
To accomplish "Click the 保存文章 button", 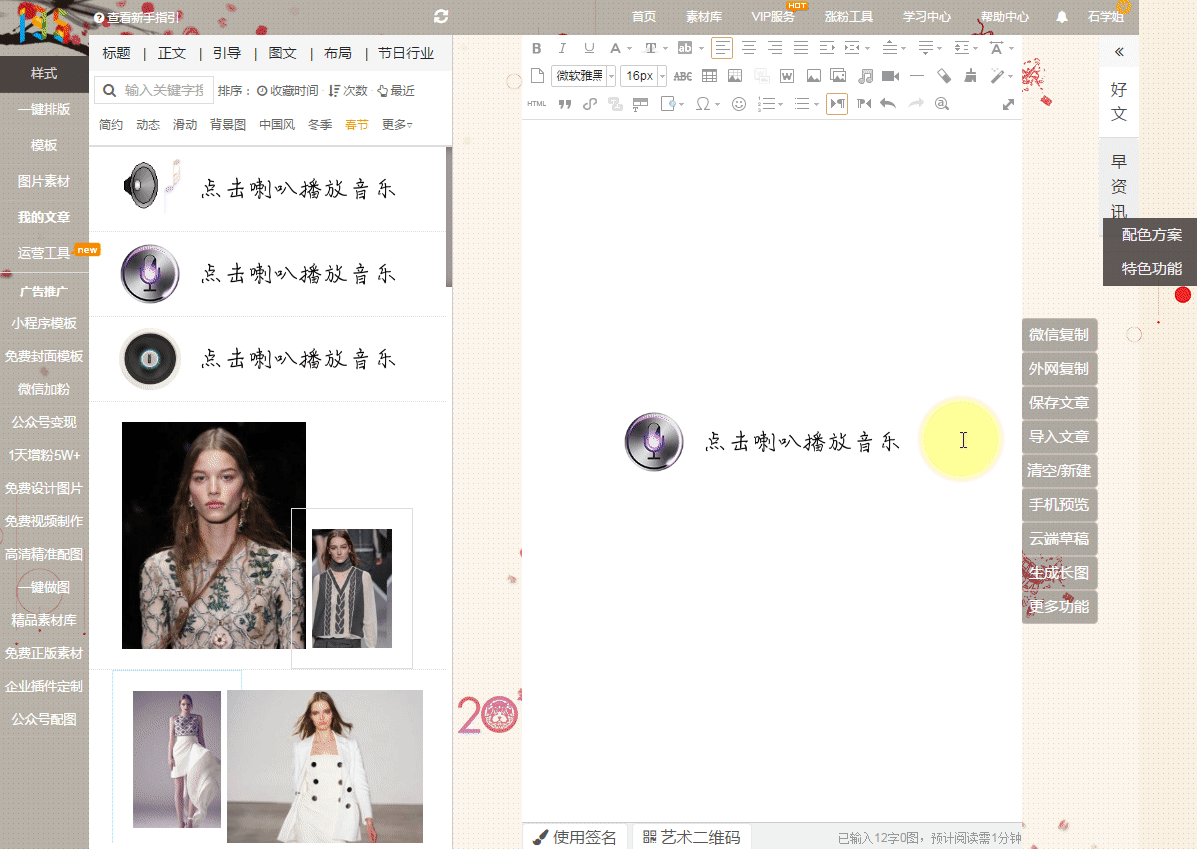I will point(1059,403).
